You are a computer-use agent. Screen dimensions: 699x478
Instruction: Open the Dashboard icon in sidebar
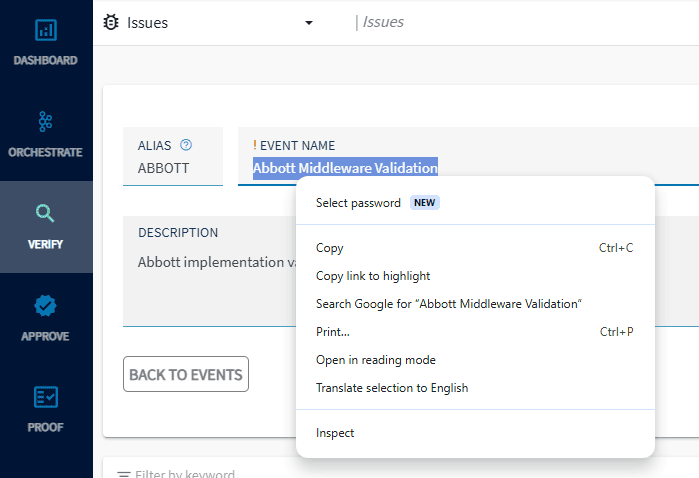(x=45, y=30)
